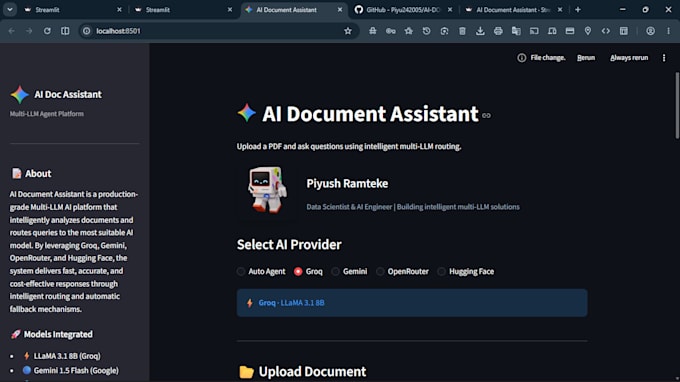Click the heading anchor link icon

[x=486, y=115]
